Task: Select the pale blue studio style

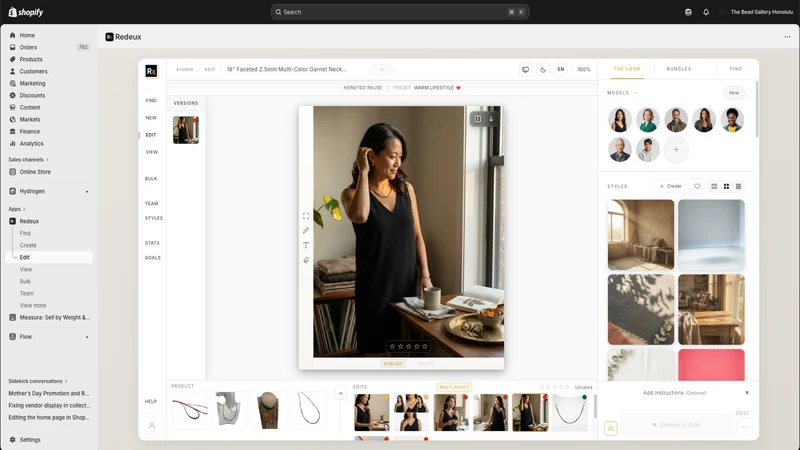Action: tap(711, 235)
